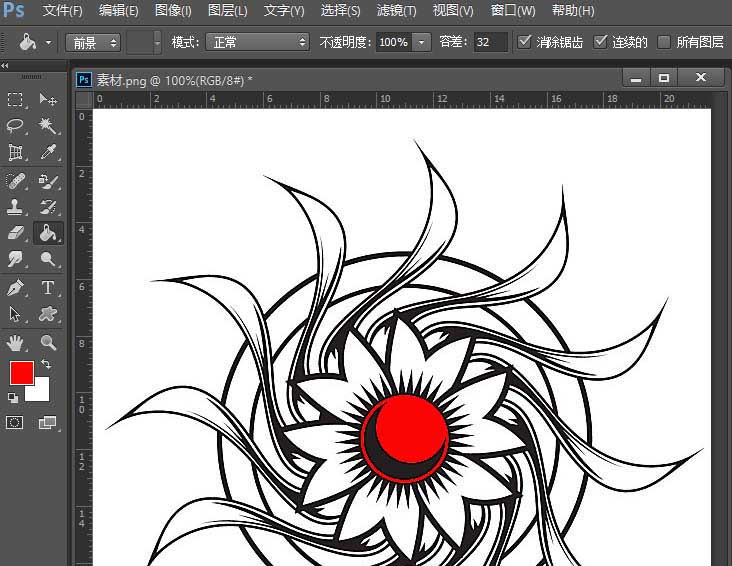Click the Zoom tool magnifier
732x566 pixels.
[x=47, y=343]
